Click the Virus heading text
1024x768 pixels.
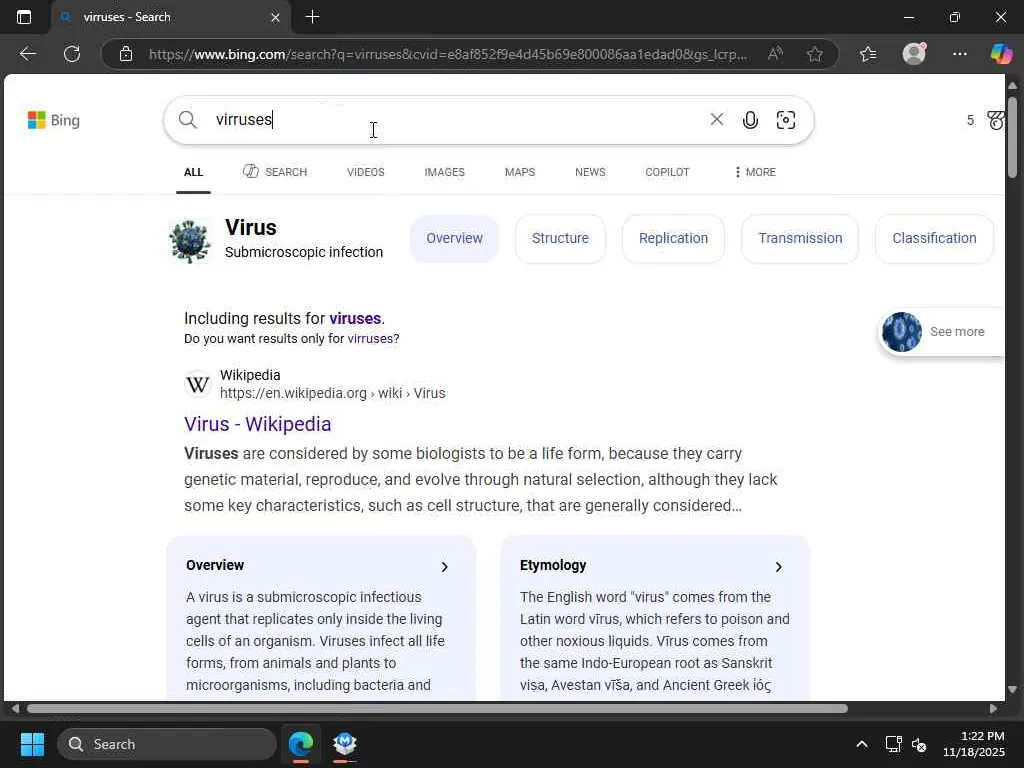(x=251, y=227)
